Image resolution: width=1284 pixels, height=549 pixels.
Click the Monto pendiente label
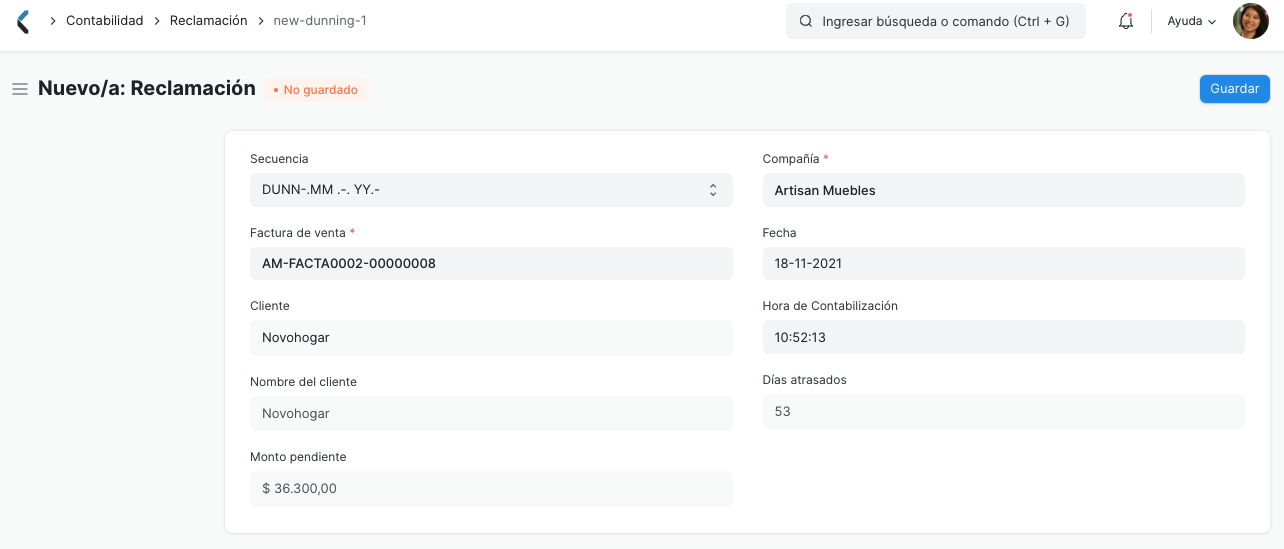(x=298, y=457)
